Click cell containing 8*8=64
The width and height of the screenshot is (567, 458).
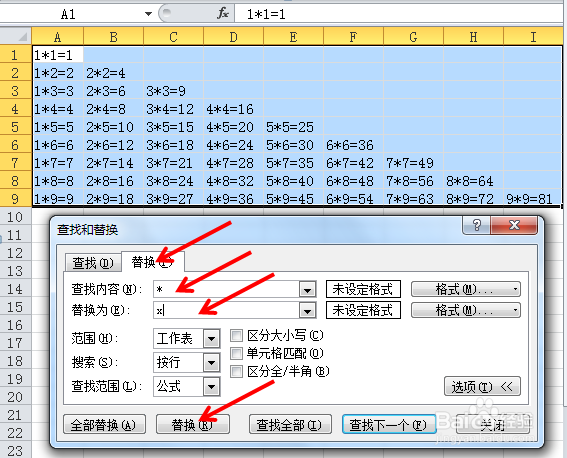(473, 181)
